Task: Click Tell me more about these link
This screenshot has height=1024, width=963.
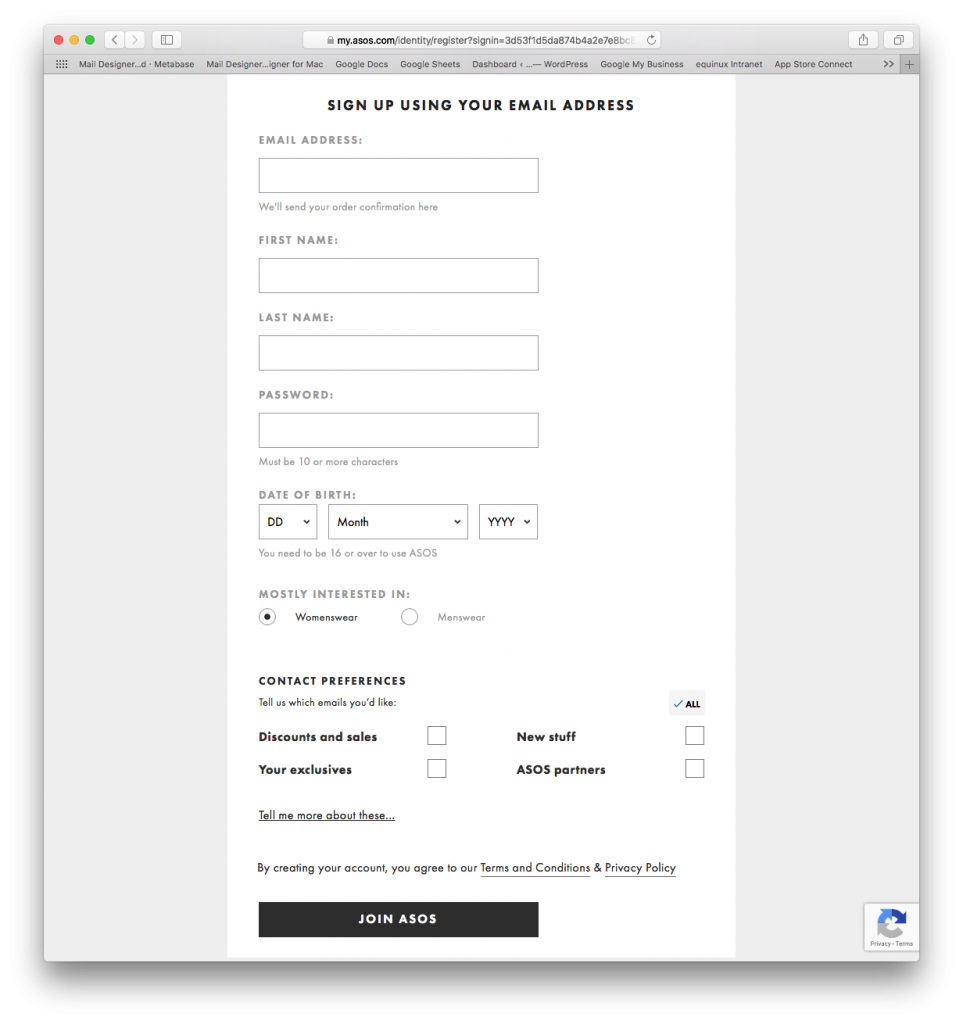Action: coord(326,815)
